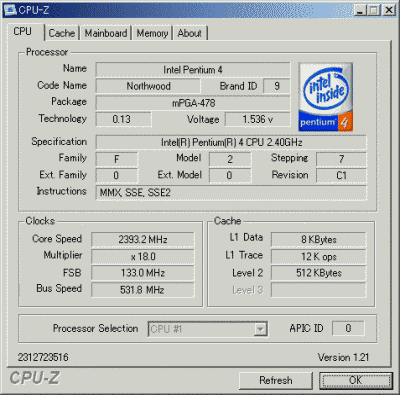Click the CPU #1 combo box

[208, 329]
